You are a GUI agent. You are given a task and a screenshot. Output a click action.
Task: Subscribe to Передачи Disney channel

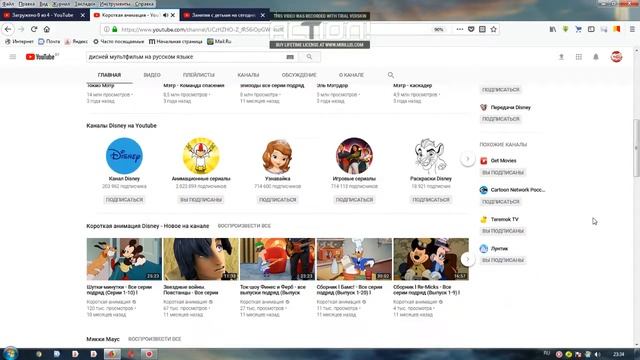pos(501,119)
